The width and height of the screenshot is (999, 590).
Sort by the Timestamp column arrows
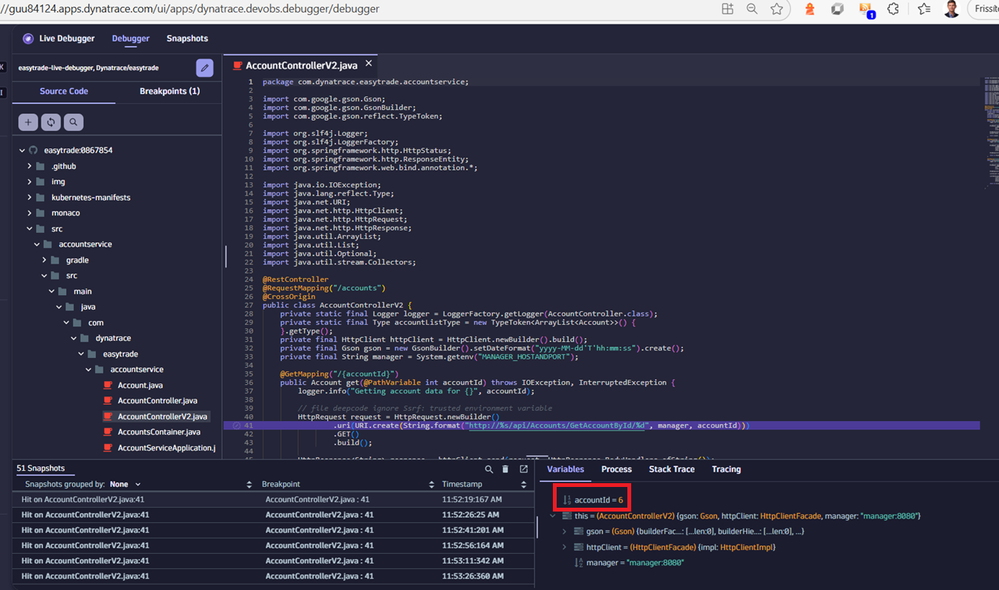pyautogui.click(x=524, y=484)
